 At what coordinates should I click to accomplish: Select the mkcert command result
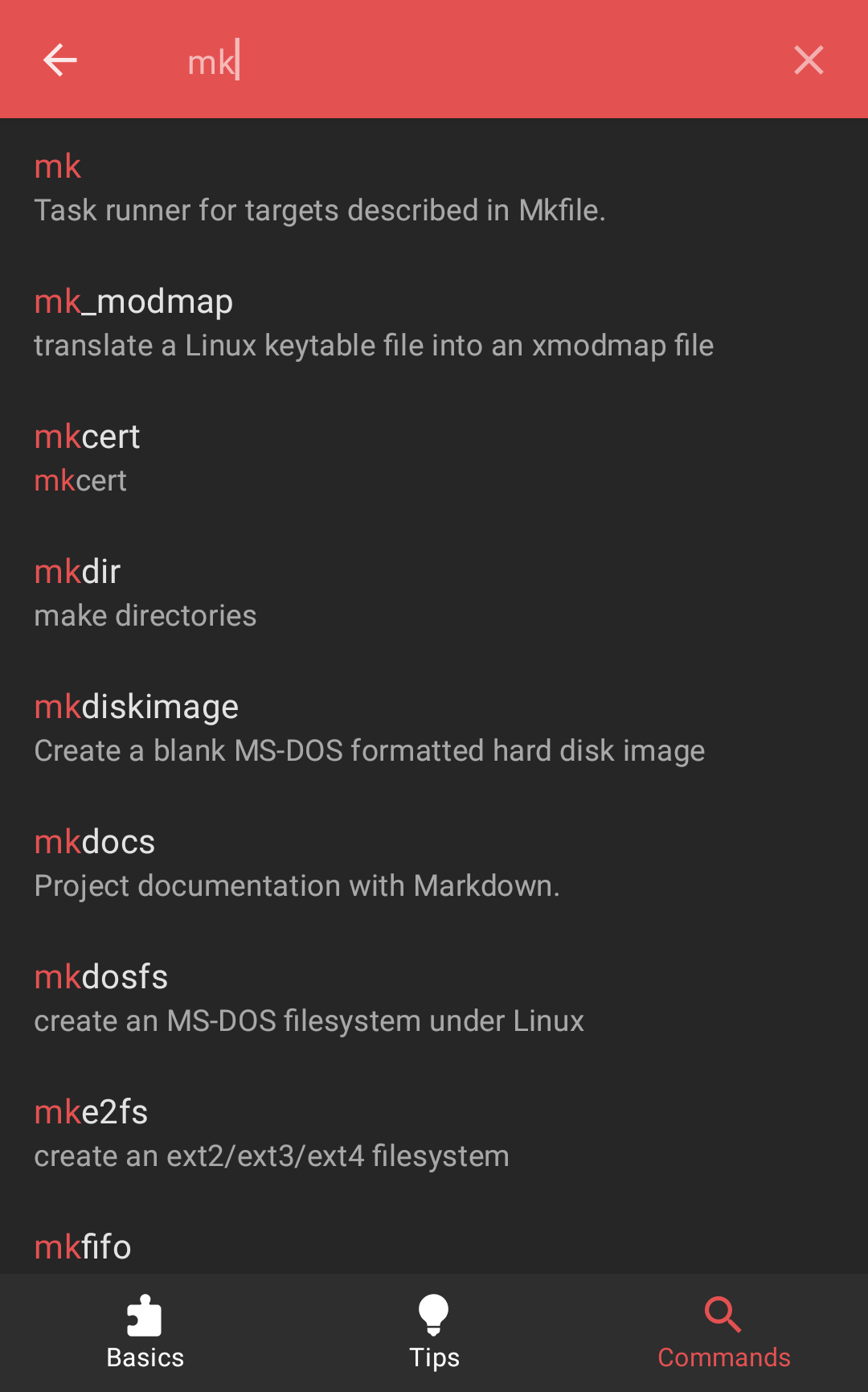click(87, 437)
